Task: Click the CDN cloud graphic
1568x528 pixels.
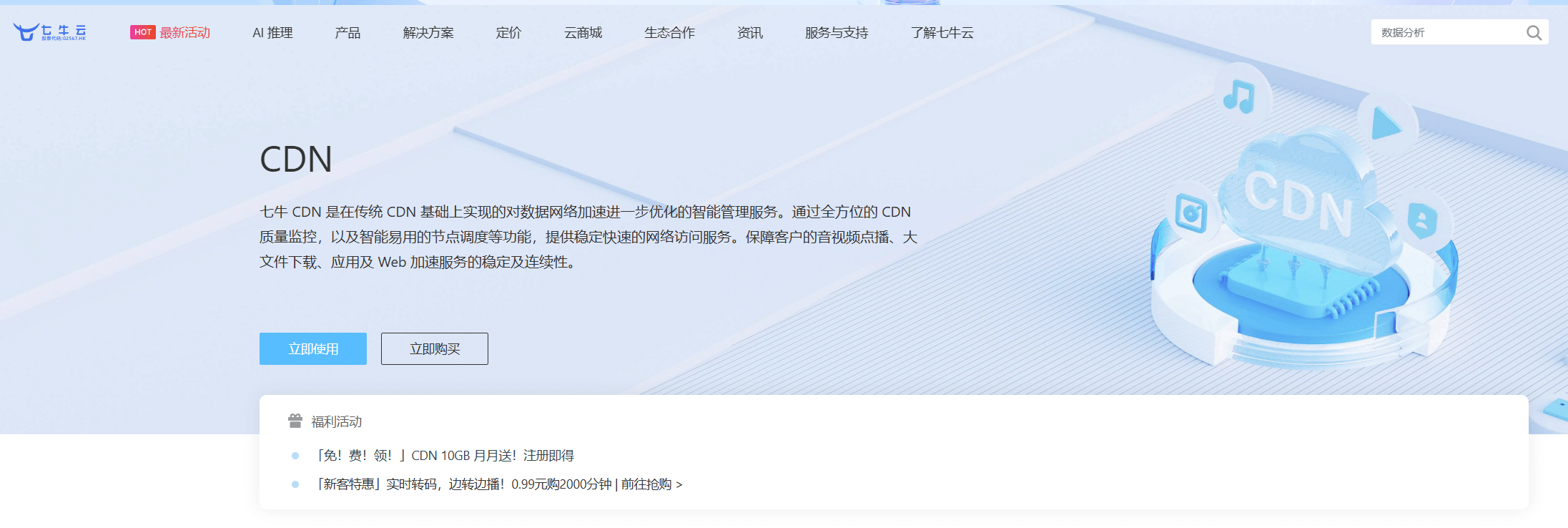Action: (1298, 200)
